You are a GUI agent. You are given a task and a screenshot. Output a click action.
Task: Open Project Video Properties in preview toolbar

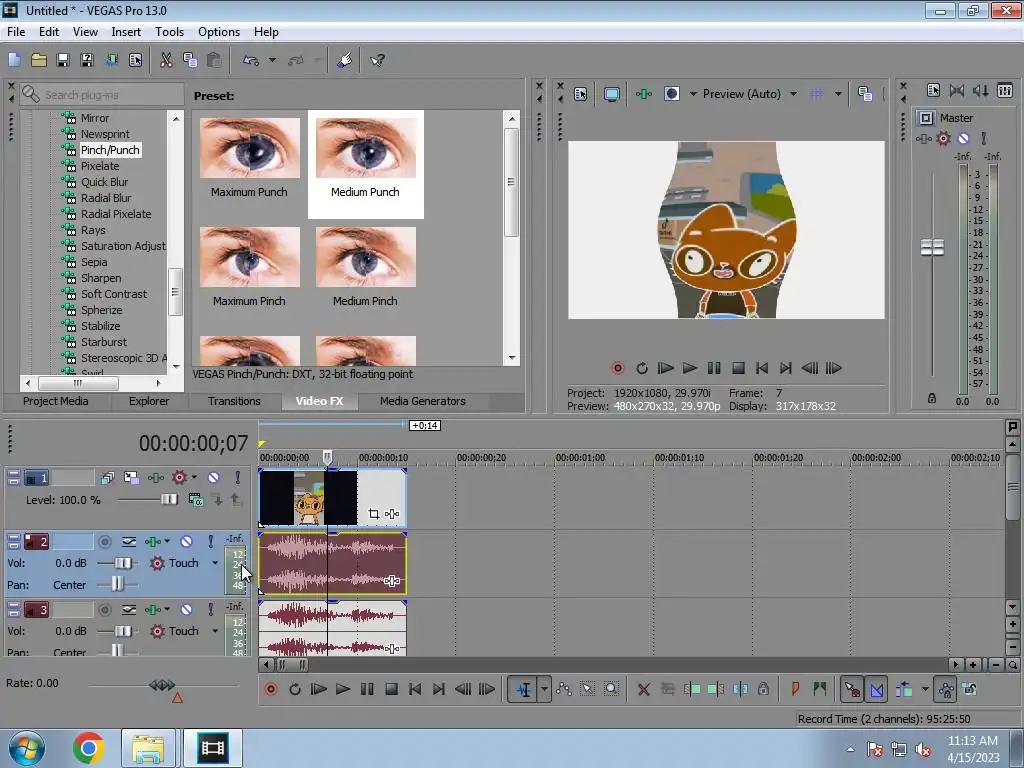(581, 94)
